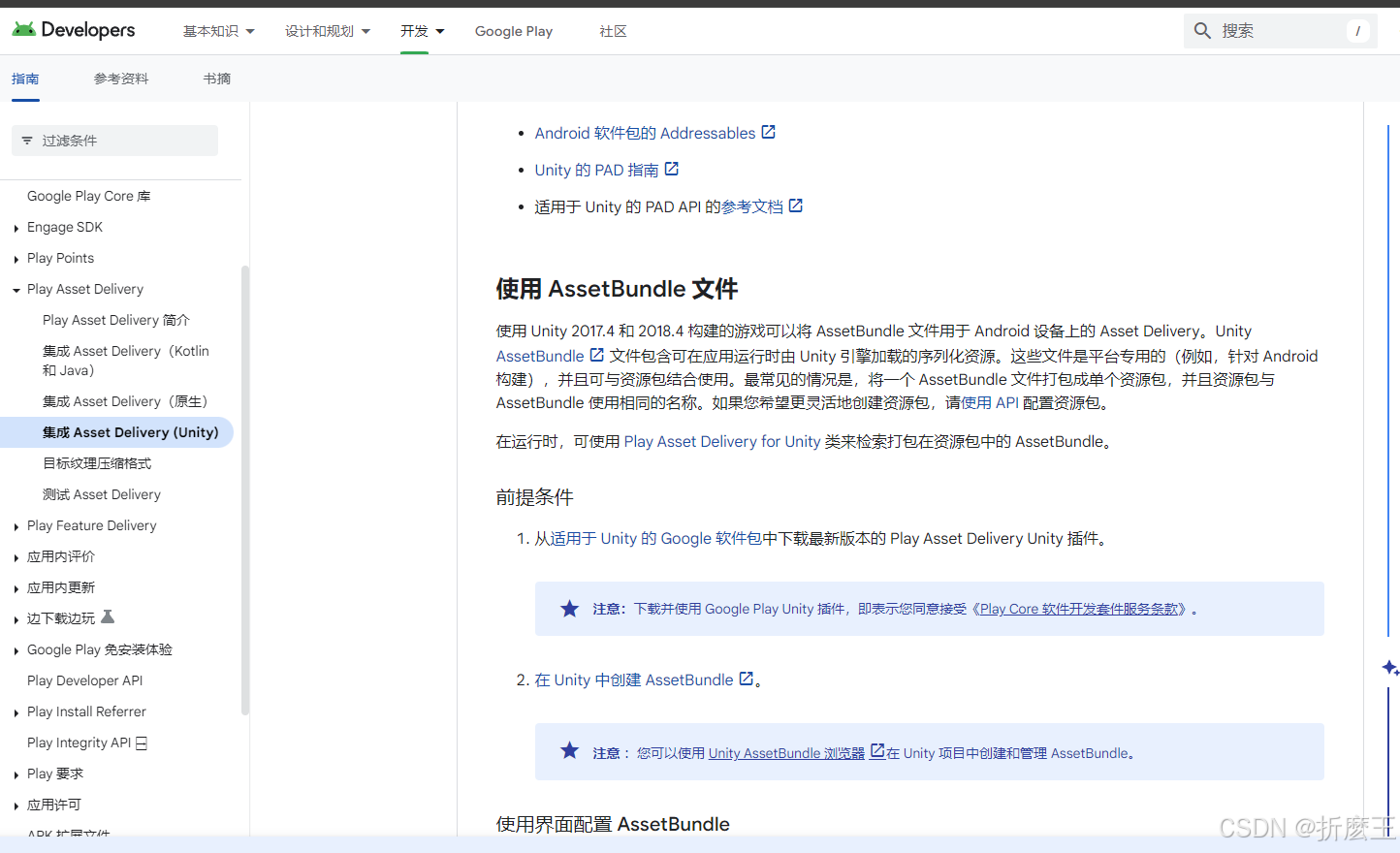Switch to the 指南 tab
This screenshot has height=853, width=1400.
pos(25,79)
